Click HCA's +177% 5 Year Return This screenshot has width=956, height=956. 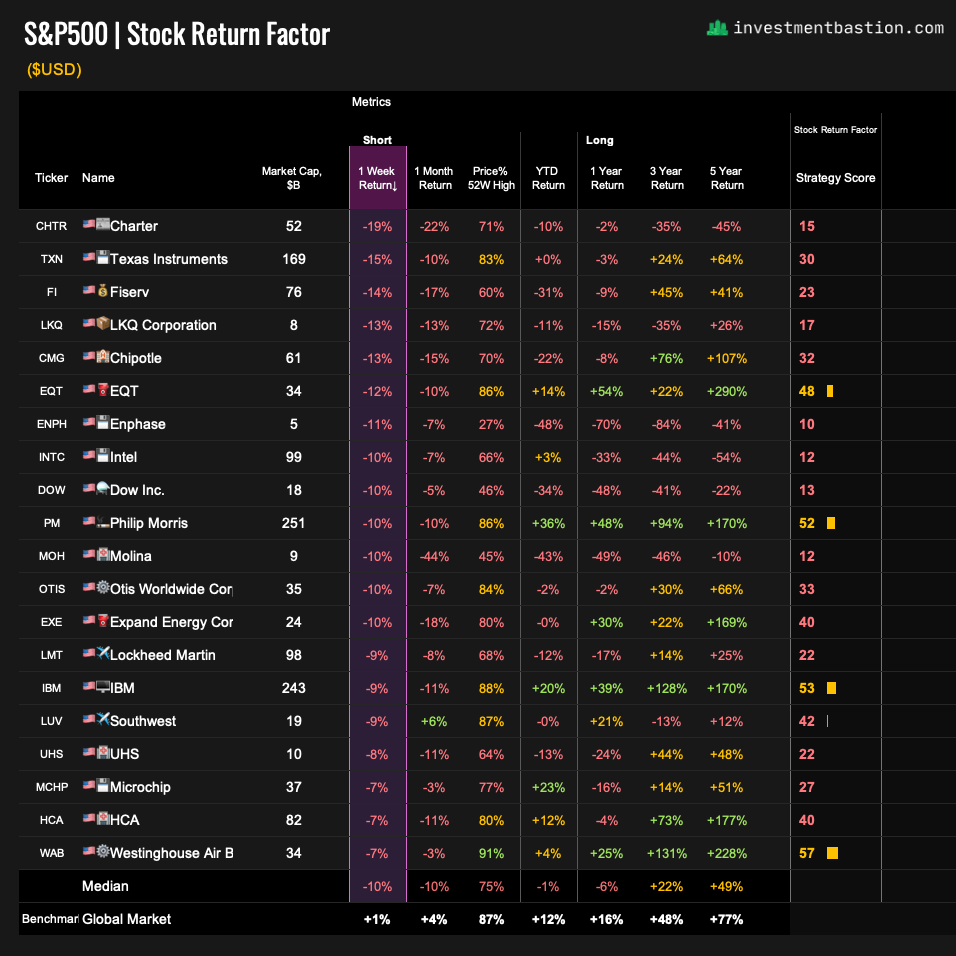[727, 820]
